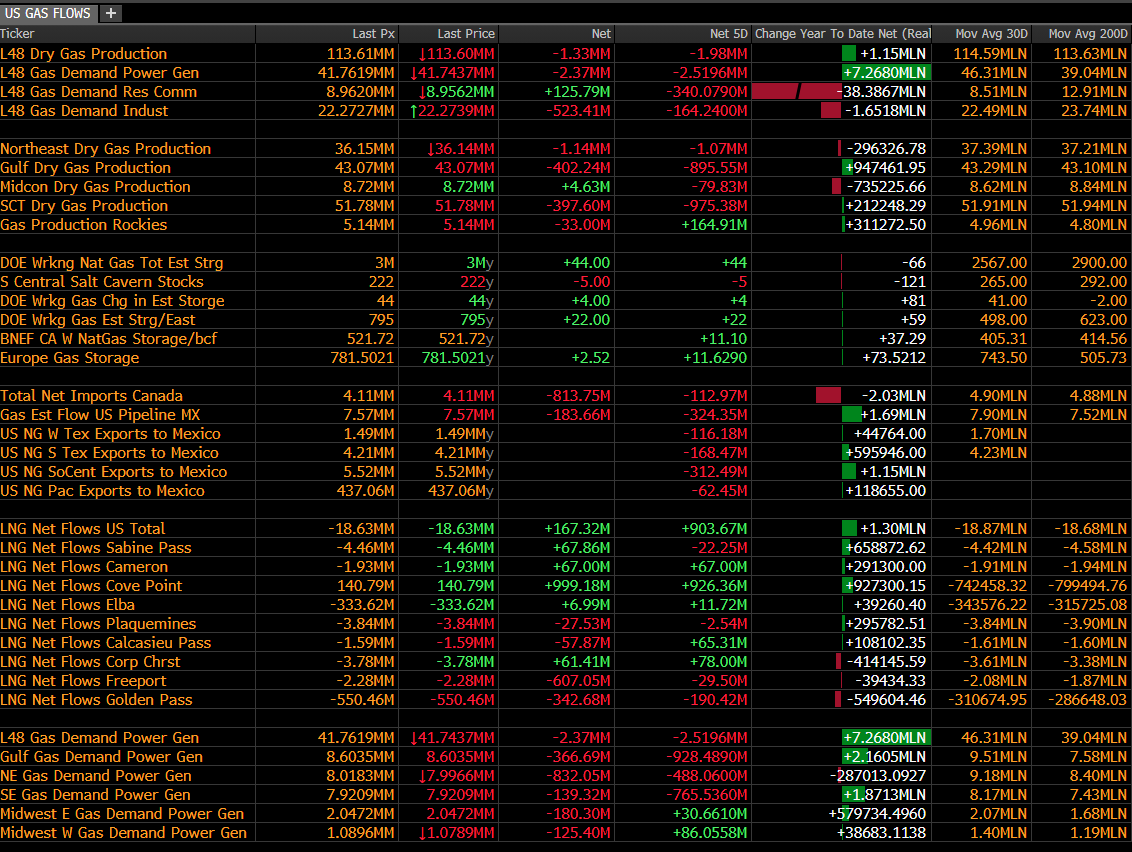Select LNG Net Flows Freeport ticker
Image resolution: width=1132 pixels, height=852 pixels.
click(83, 681)
